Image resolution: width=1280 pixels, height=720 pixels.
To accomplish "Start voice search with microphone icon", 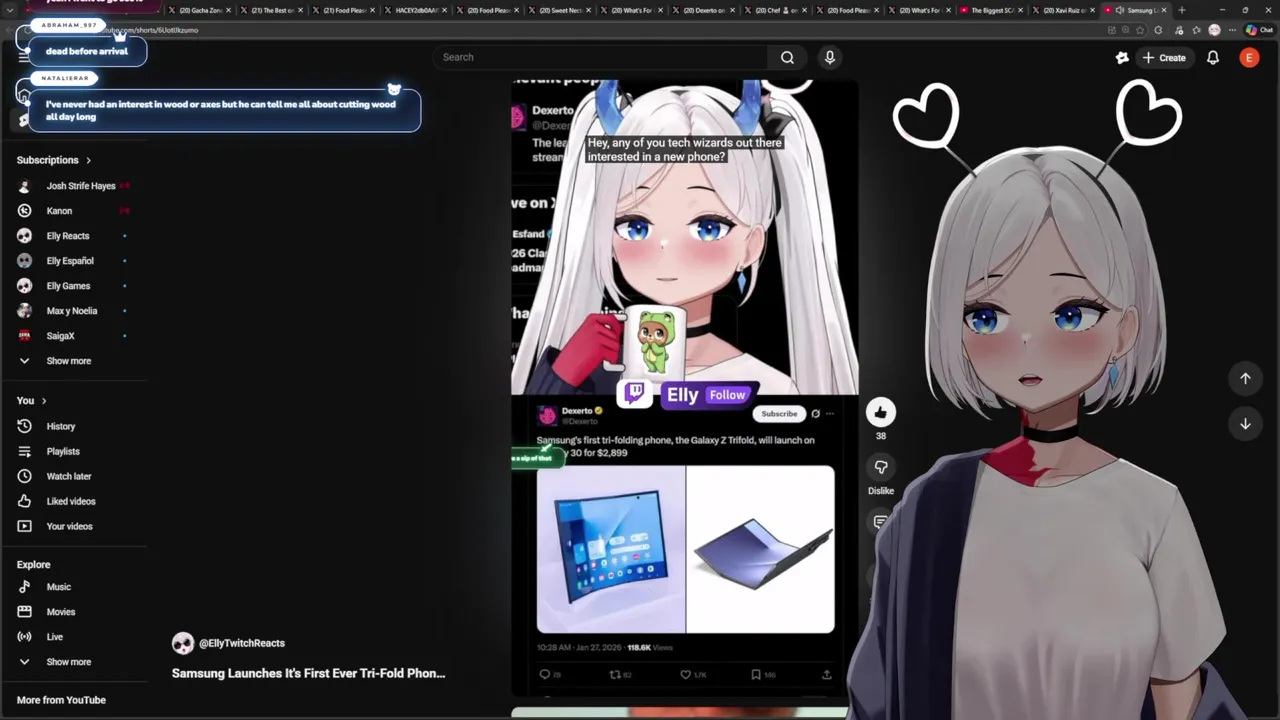I will [829, 57].
